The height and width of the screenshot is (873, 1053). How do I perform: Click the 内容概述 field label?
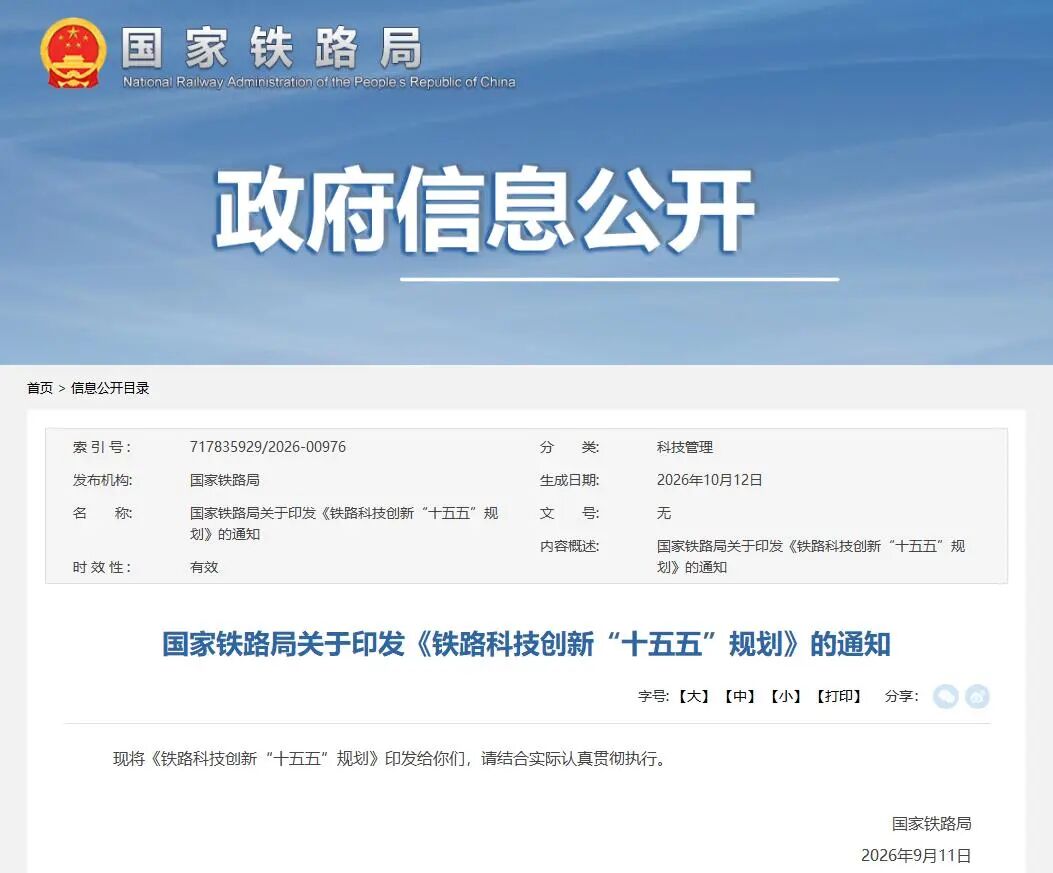pyautogui.click(x=569, y=546)
